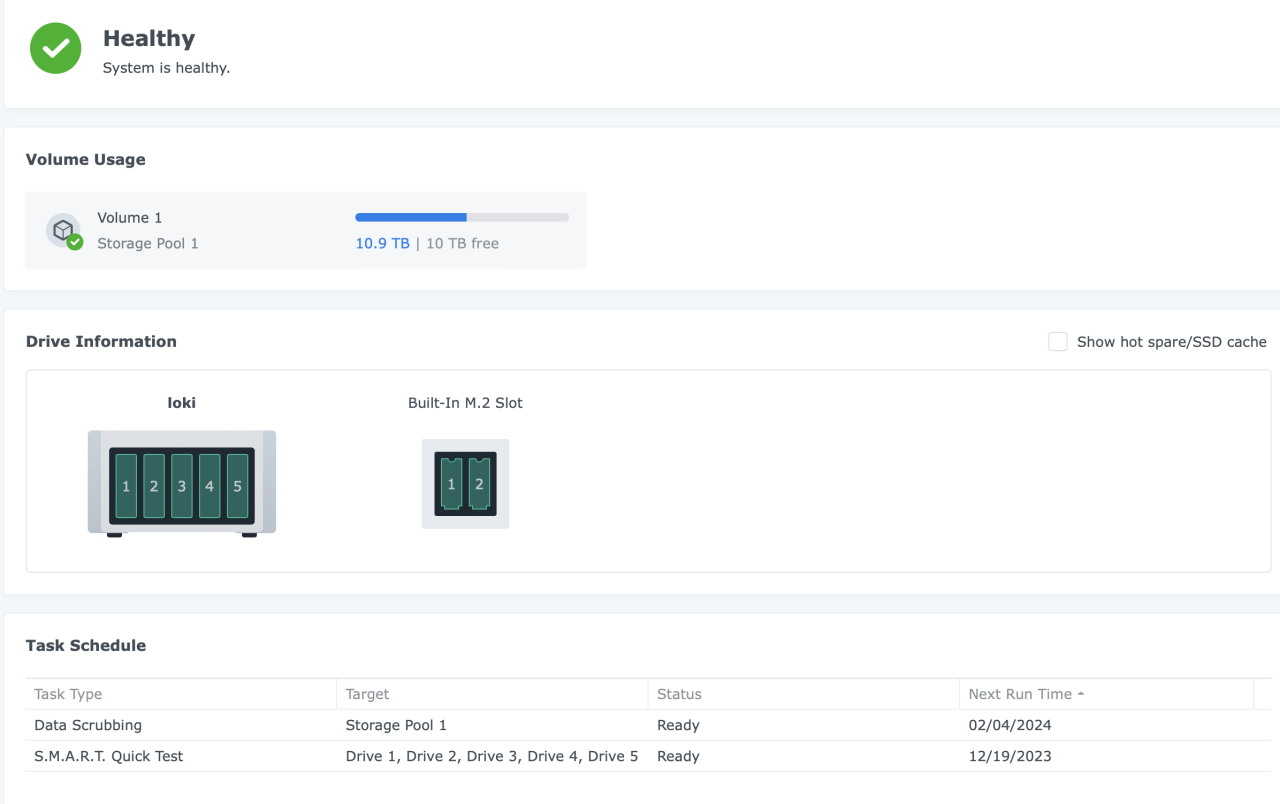Screen dimensions: 1280x804
Task: Click the Ready status for Data Scrubbing
Action: pos(678,725)
